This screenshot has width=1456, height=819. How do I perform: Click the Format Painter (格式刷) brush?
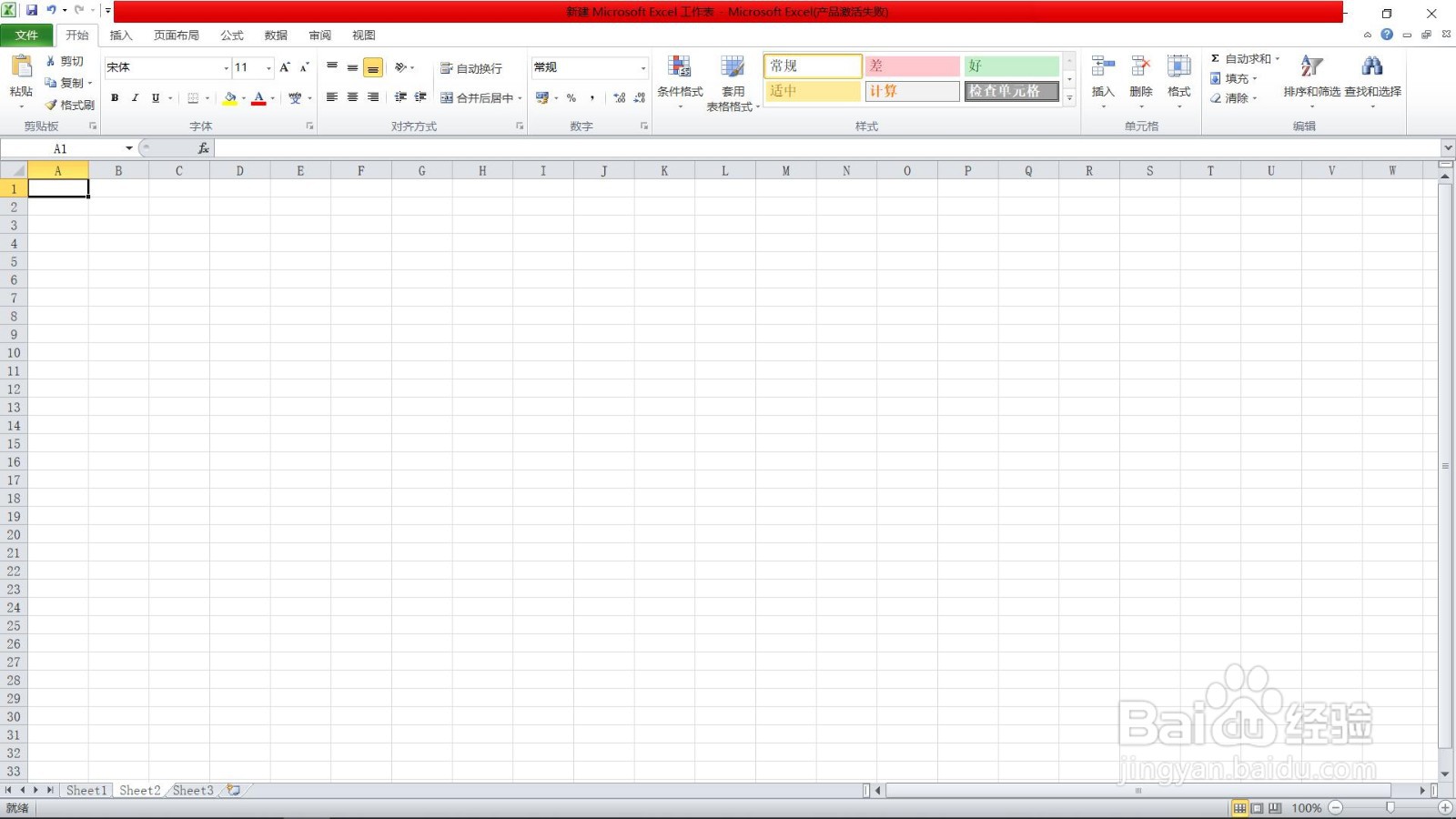coord(51,105)
